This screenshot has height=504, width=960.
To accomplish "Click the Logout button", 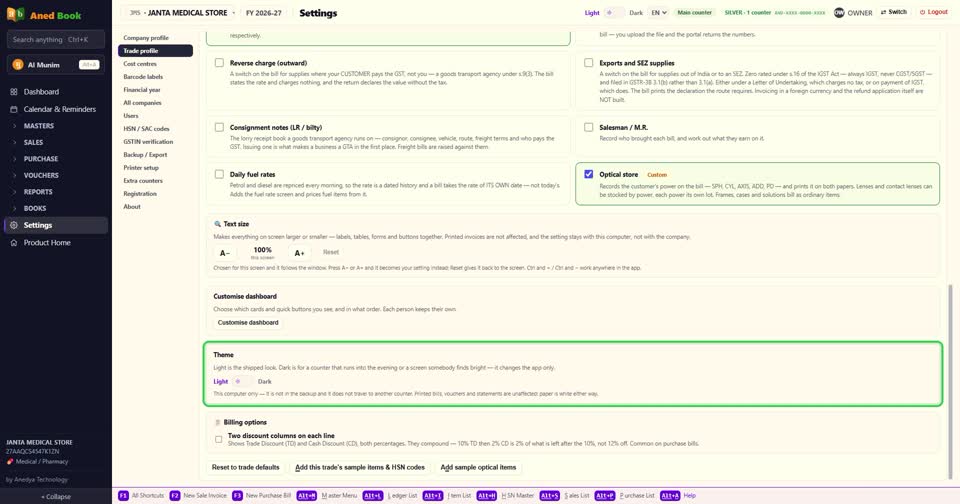I will tap(934, 12).
